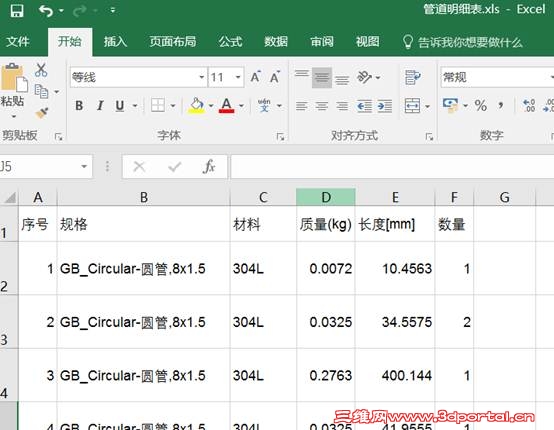Open the alignment settings dialog launcher
The image size is (554, 430).
(x=429, y=136)
